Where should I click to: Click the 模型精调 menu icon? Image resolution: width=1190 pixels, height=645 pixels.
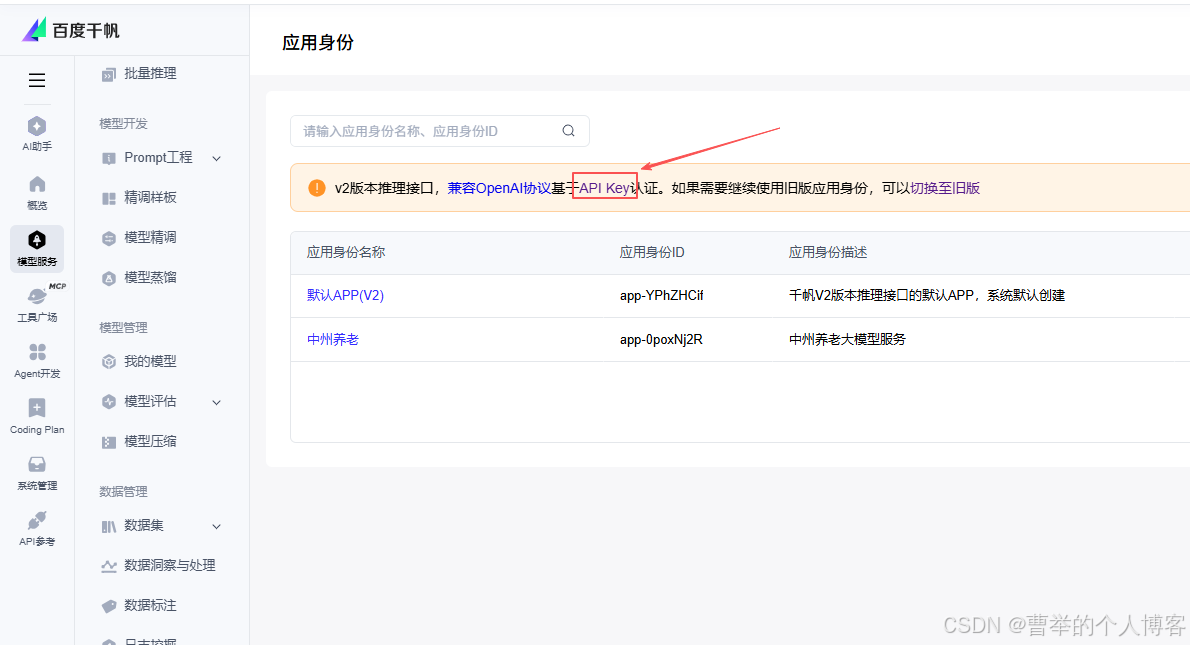[109, 238]
